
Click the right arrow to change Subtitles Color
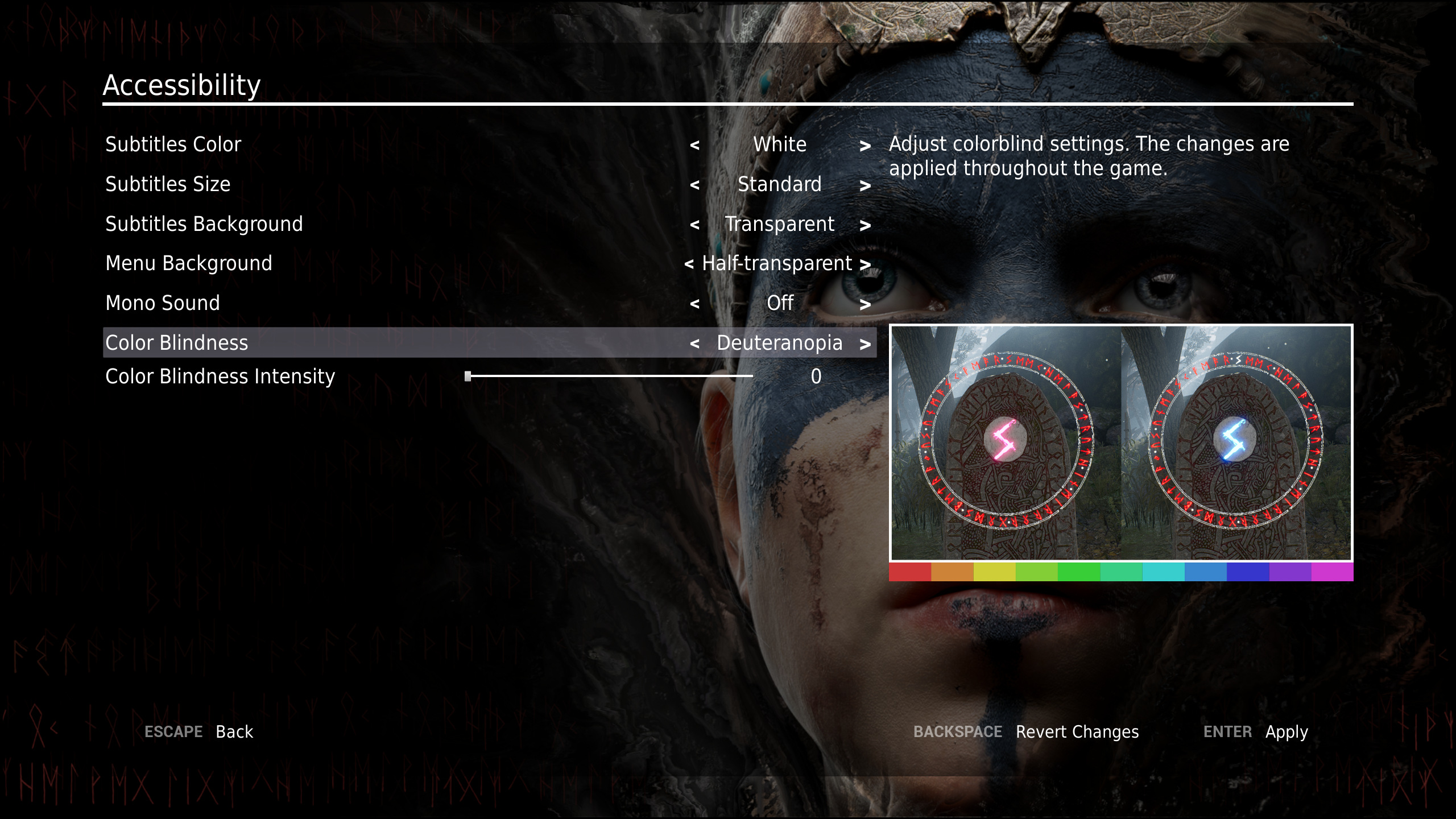click(x=865, y=145)
